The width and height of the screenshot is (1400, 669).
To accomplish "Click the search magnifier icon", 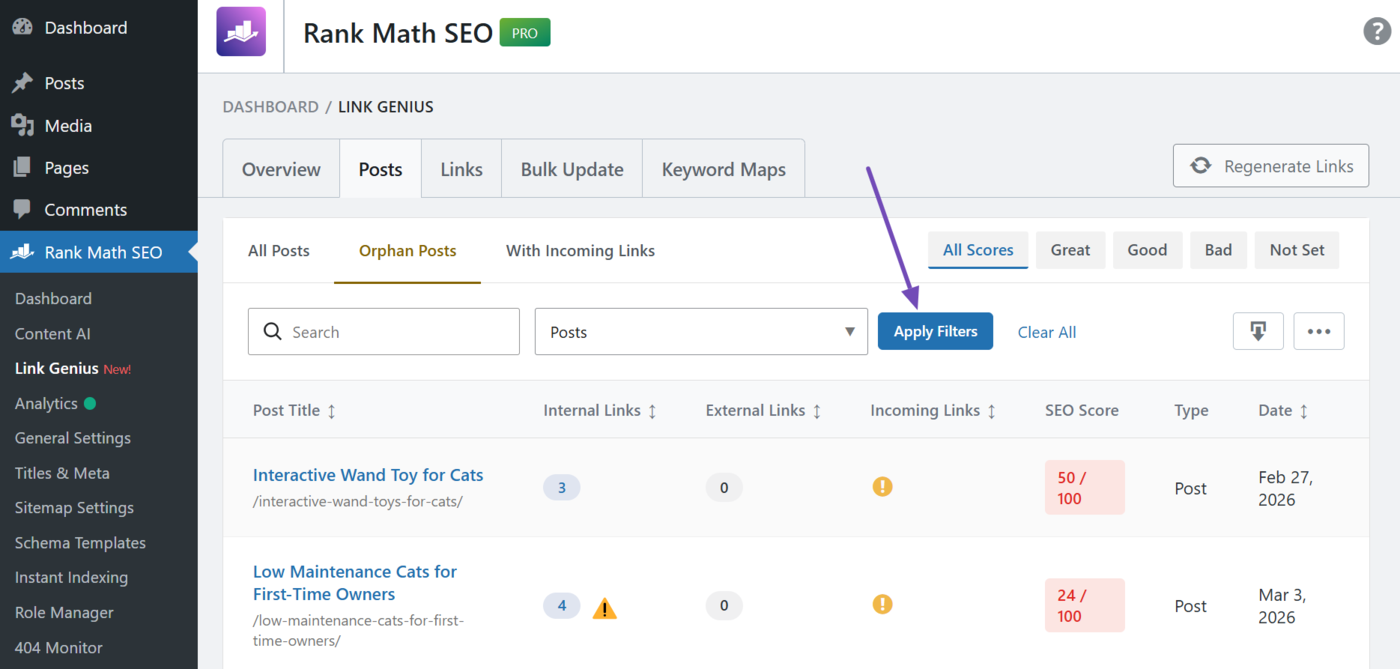I will click(272, 331).
